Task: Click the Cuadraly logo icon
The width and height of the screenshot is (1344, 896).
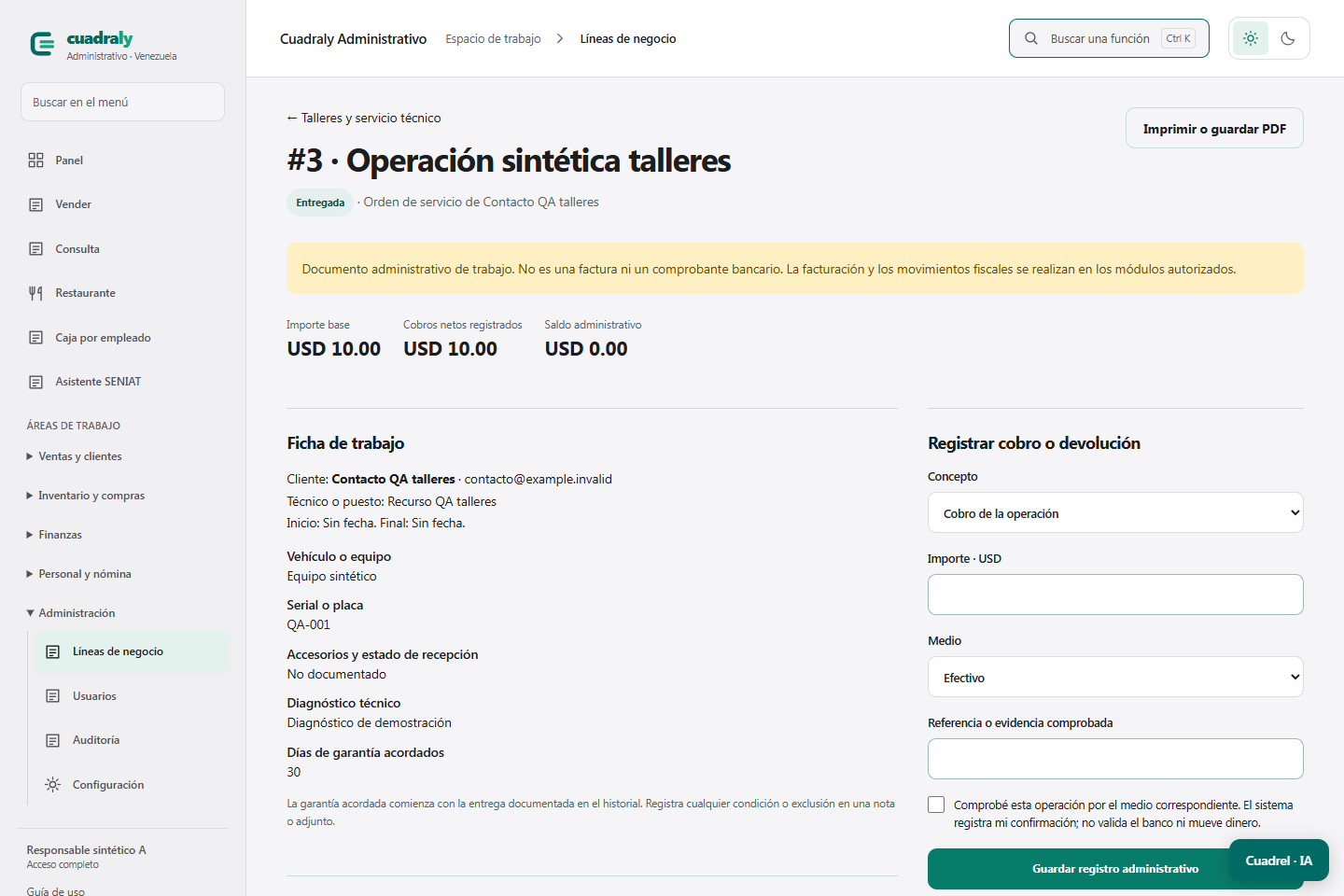Action: click(x=42, y=44)
